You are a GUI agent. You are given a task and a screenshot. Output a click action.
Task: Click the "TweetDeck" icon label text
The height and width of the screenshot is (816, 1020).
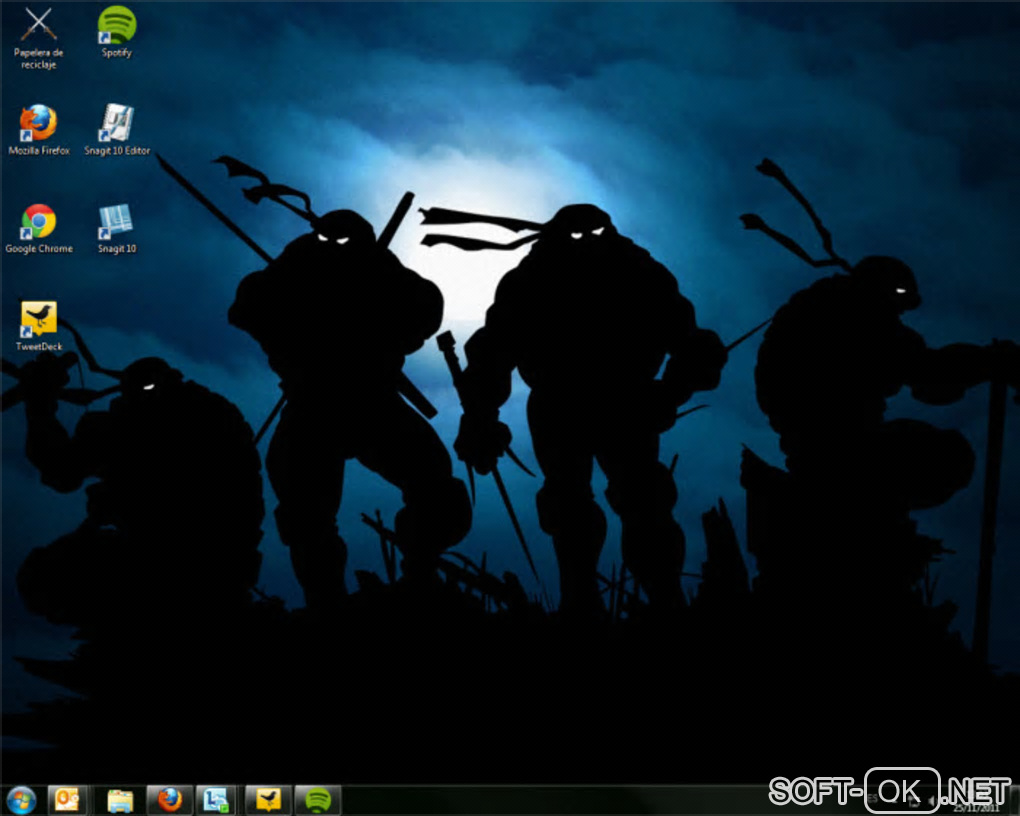(x=39, y=346)
